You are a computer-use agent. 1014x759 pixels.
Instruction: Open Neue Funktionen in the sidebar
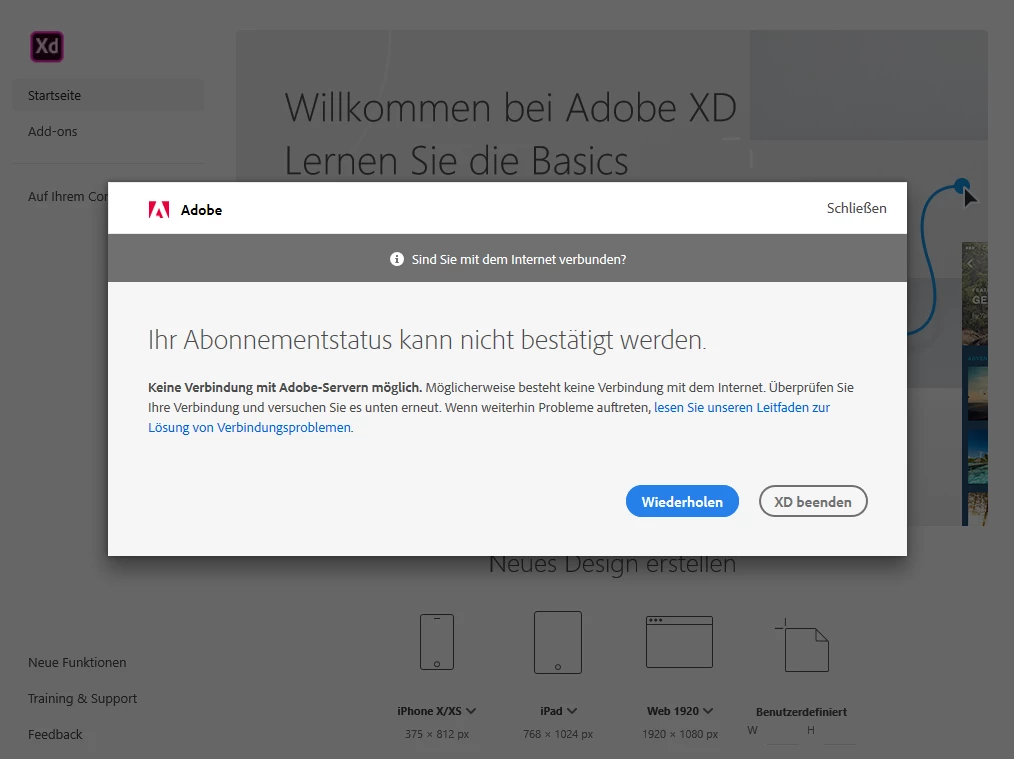(x=77, y=662)
